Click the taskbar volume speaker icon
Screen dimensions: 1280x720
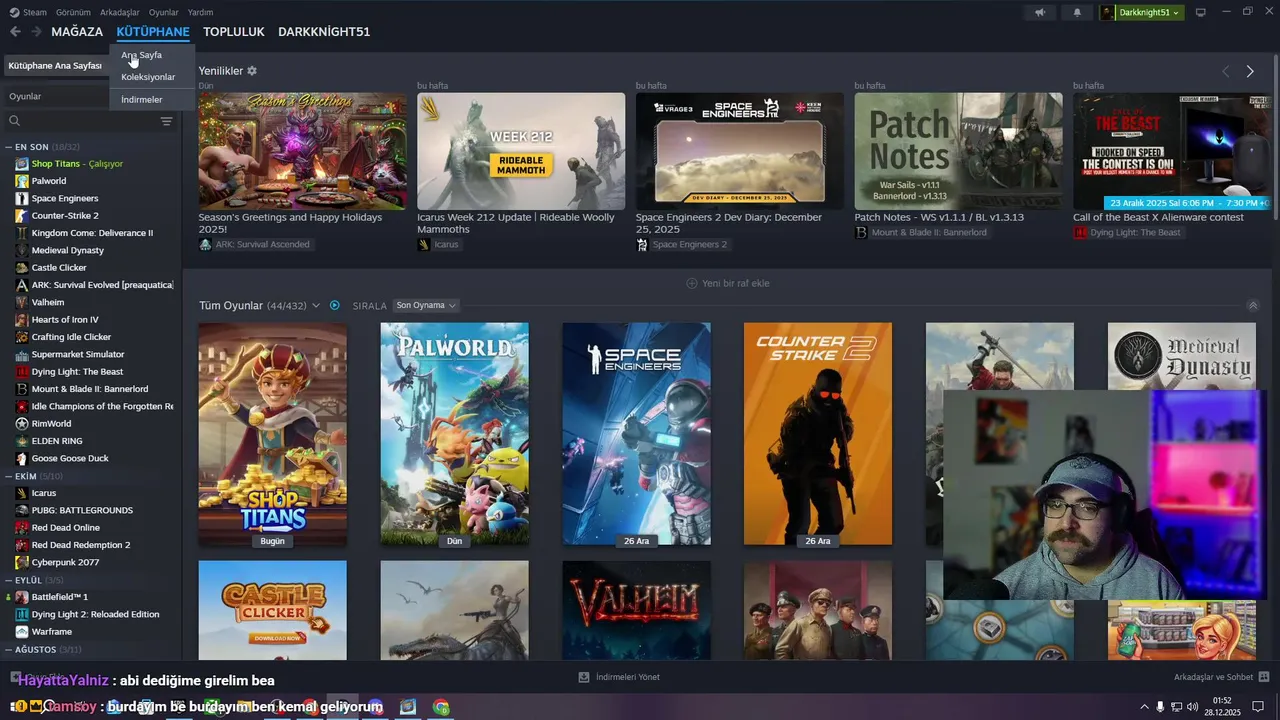1192,707
